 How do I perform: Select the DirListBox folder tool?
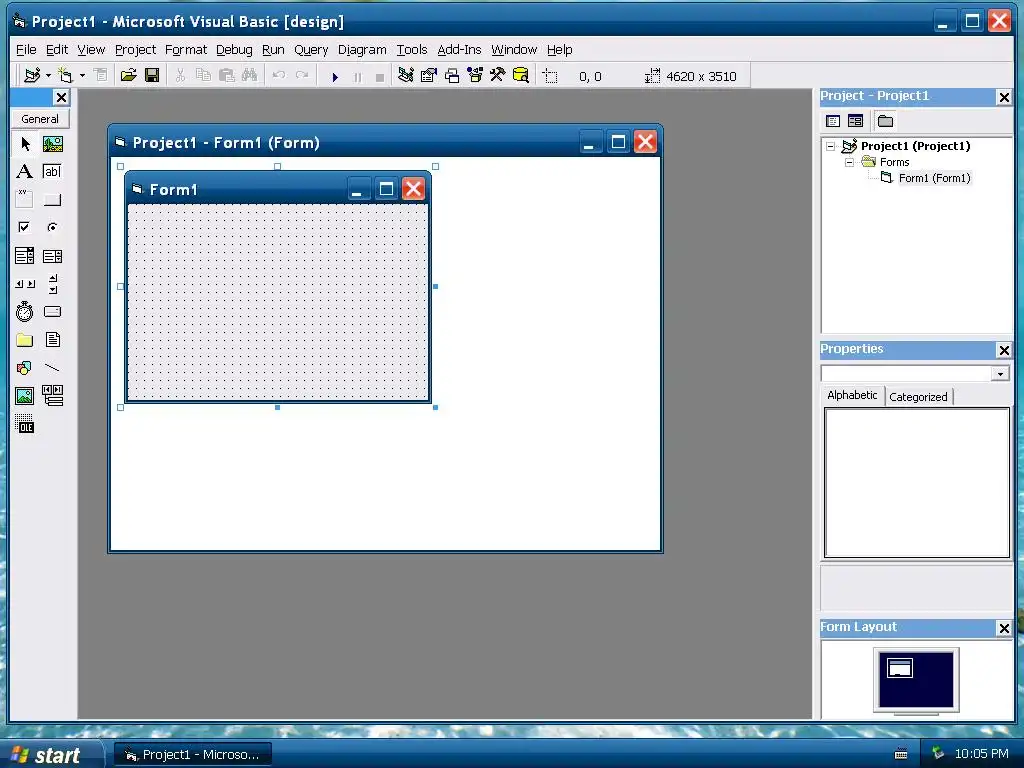coord(25,340)
